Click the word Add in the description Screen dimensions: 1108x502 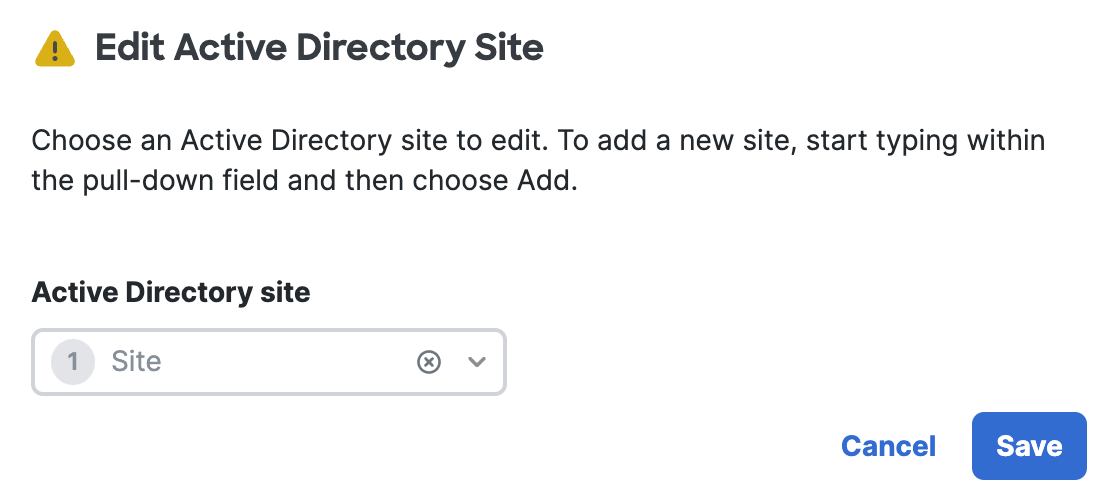coord(543,181)
